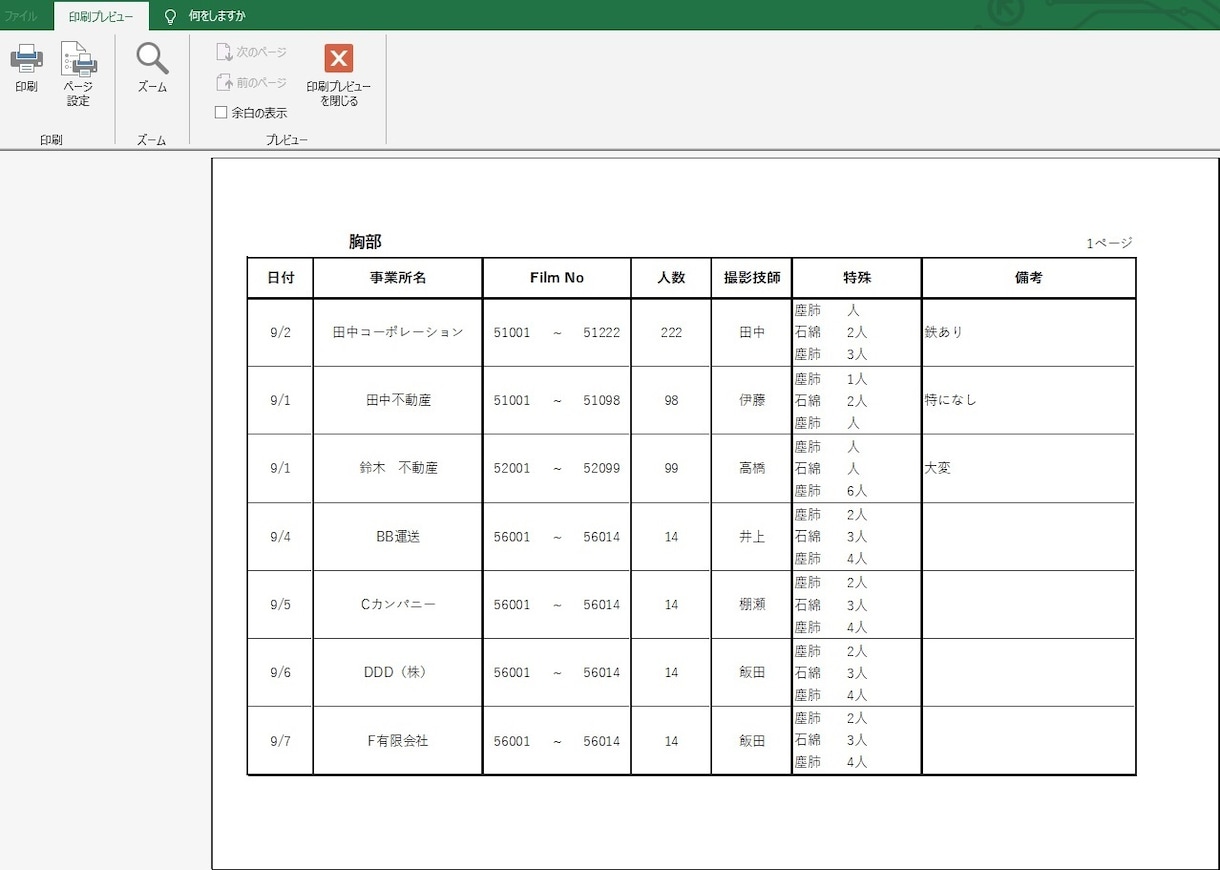
Task: Click the 51222 film number
Action: 602,332
